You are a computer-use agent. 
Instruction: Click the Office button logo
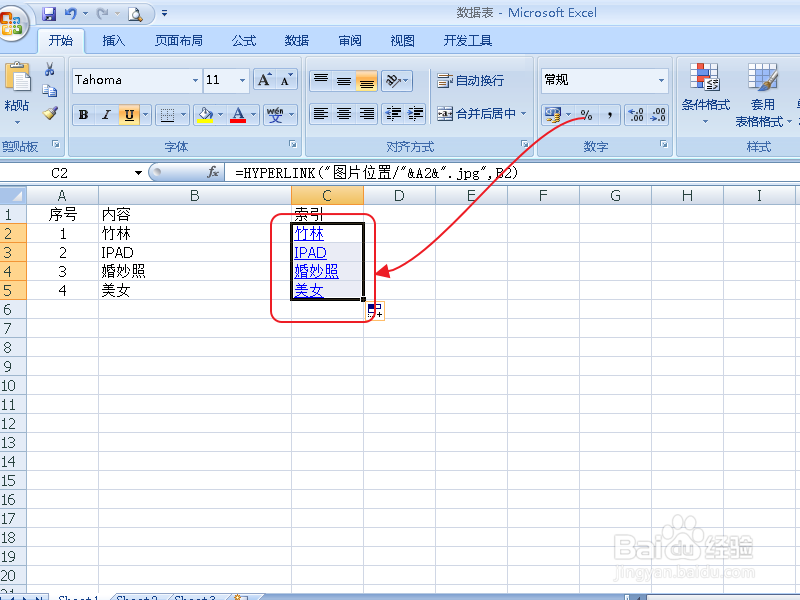click(x=12, y=23)
